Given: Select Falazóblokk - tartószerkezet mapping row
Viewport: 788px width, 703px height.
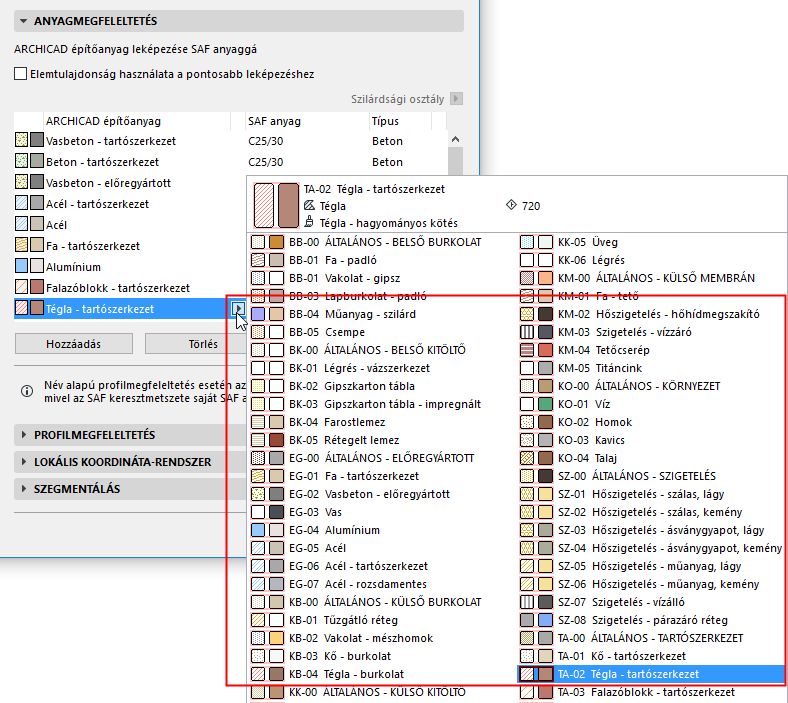Looking at the screenshot, I should tap(131, 288).
